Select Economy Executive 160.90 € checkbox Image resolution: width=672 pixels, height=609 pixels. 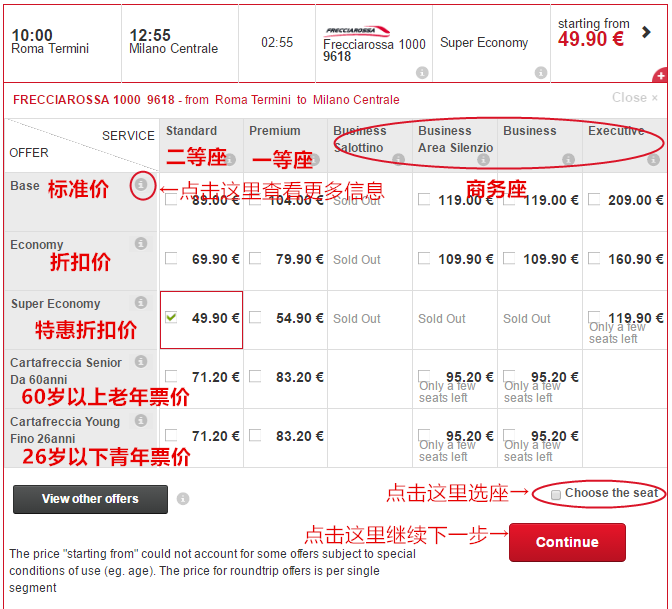point(594,258)
